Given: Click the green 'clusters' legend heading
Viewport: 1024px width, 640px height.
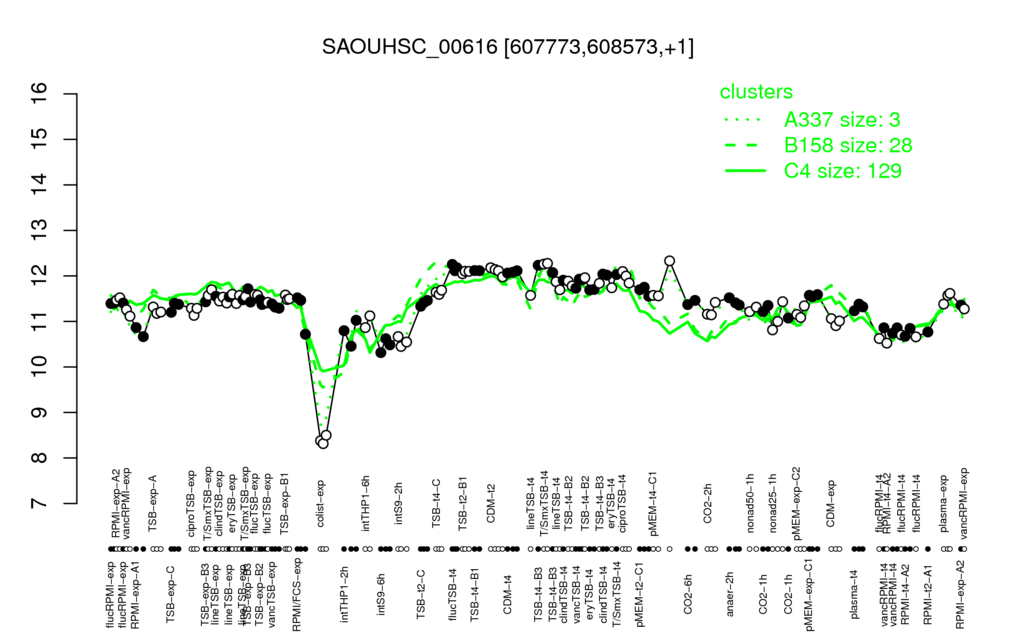Looking at the screenshot, I should click(756, 91).
